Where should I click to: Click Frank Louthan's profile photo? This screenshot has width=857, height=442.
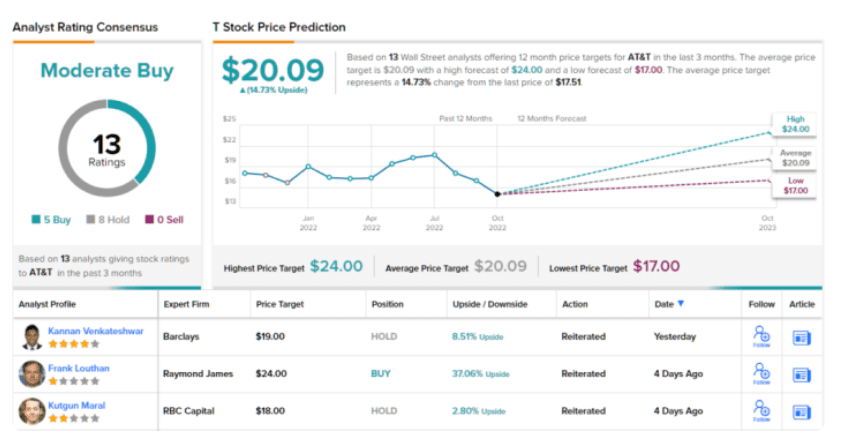coord(31,374)
